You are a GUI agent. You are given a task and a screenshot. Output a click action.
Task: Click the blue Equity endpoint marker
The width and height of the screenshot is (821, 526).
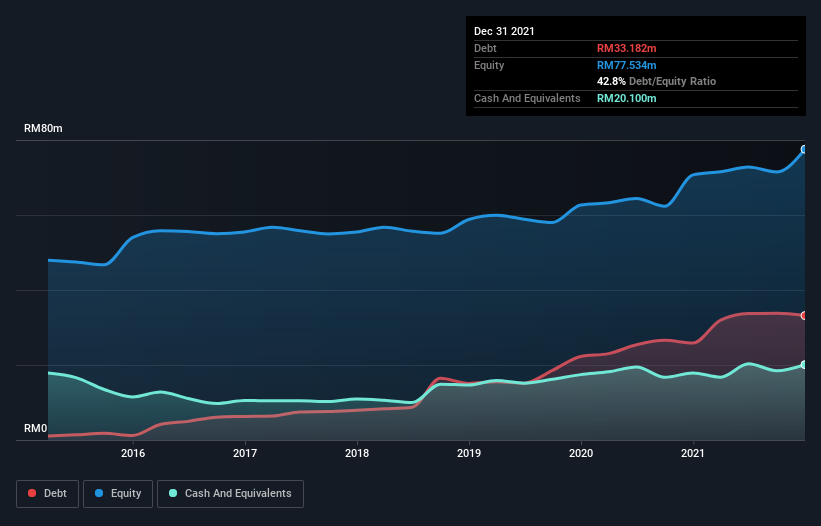pos(804,149)
